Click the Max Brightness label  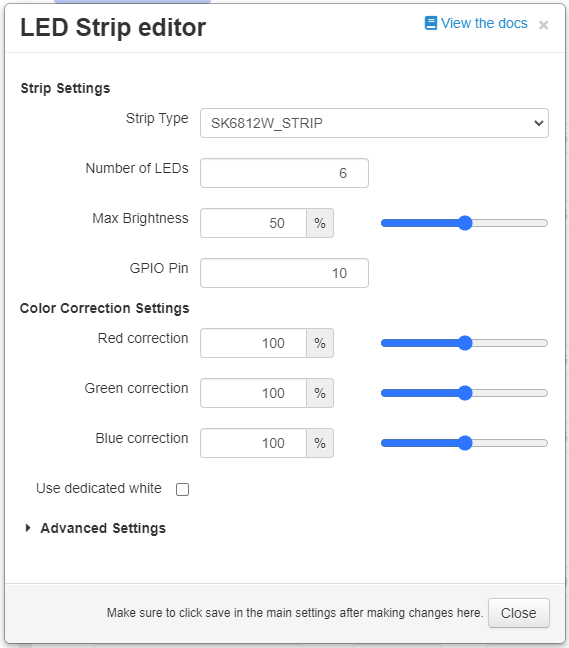(x=140, y=218)
